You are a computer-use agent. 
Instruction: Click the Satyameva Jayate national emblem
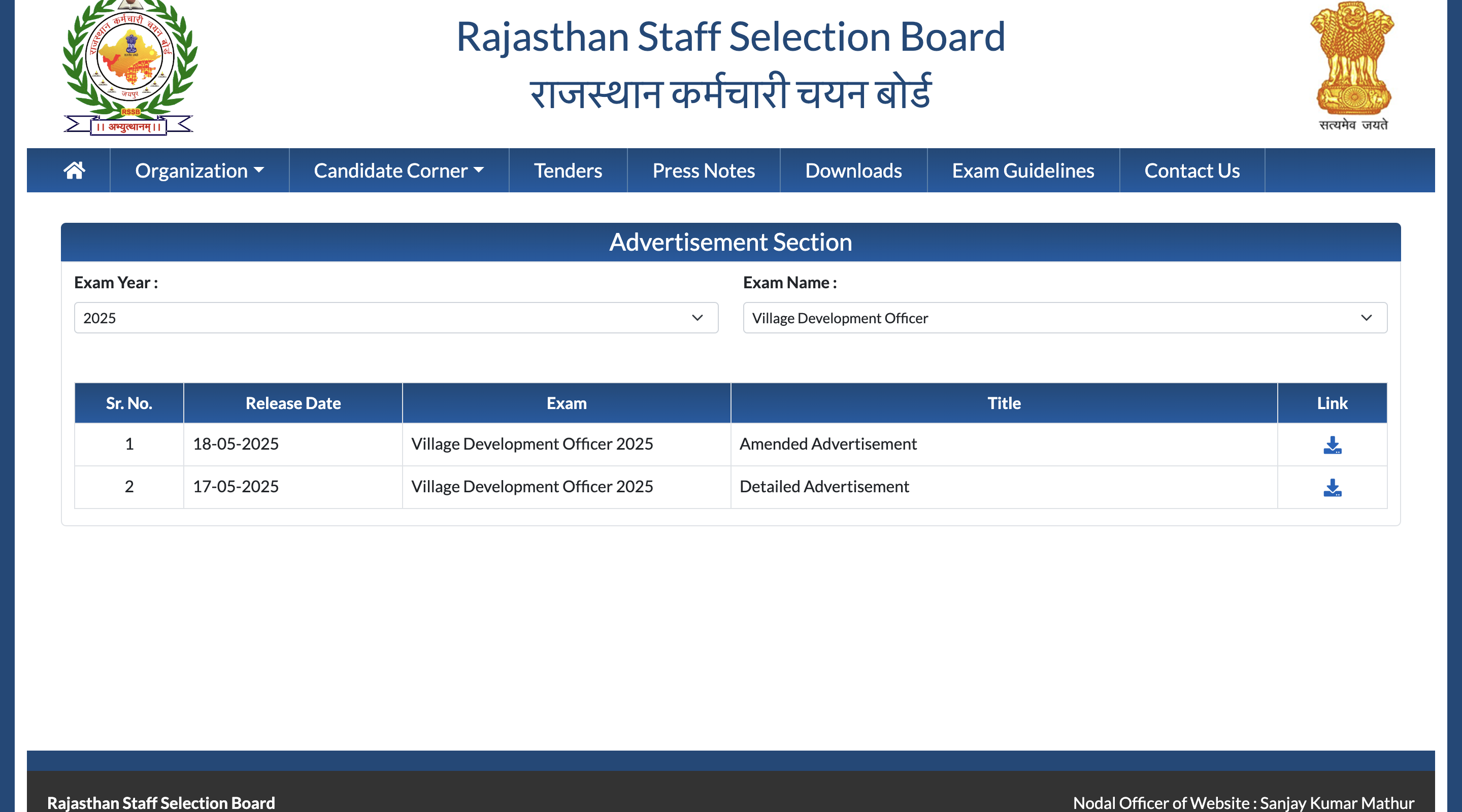coord(1353,66)
